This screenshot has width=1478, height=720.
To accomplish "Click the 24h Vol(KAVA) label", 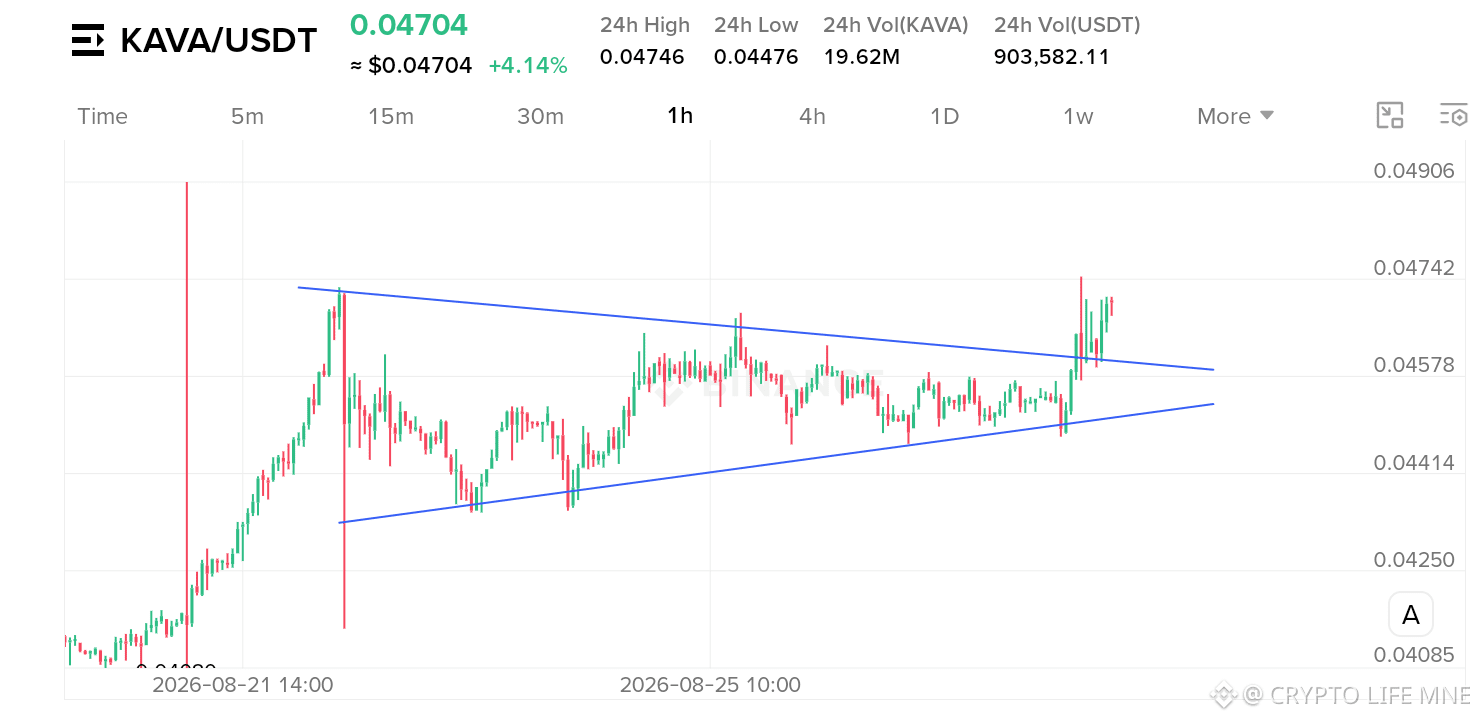I will 896,25.
